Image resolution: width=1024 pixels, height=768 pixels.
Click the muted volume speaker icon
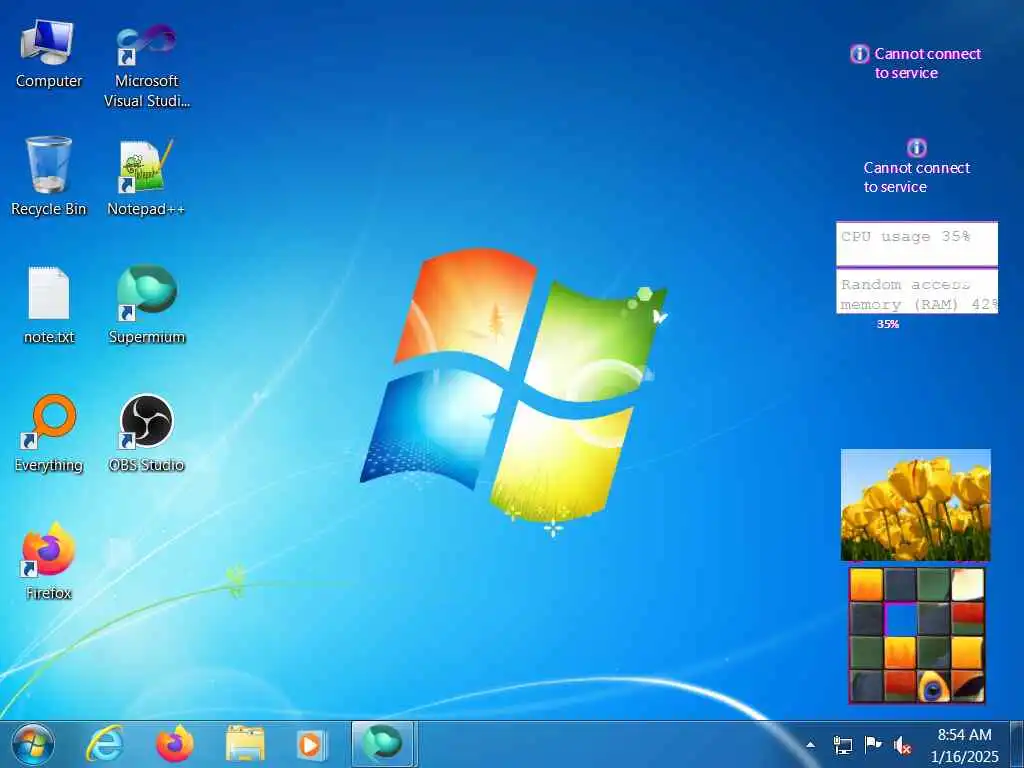[902, 745]
